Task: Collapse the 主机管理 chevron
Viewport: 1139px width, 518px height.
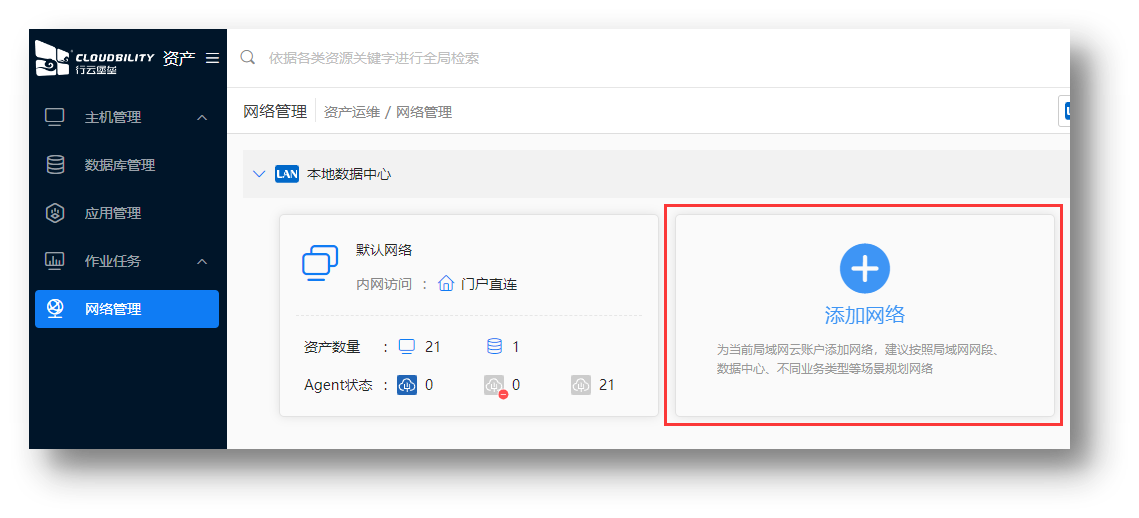Action: point(203,118)
